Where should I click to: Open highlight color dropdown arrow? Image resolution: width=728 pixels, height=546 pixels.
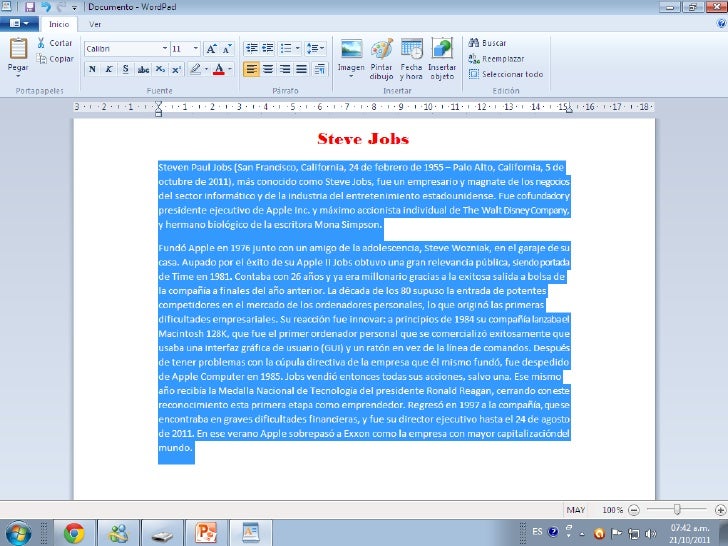tap(206, 69)
